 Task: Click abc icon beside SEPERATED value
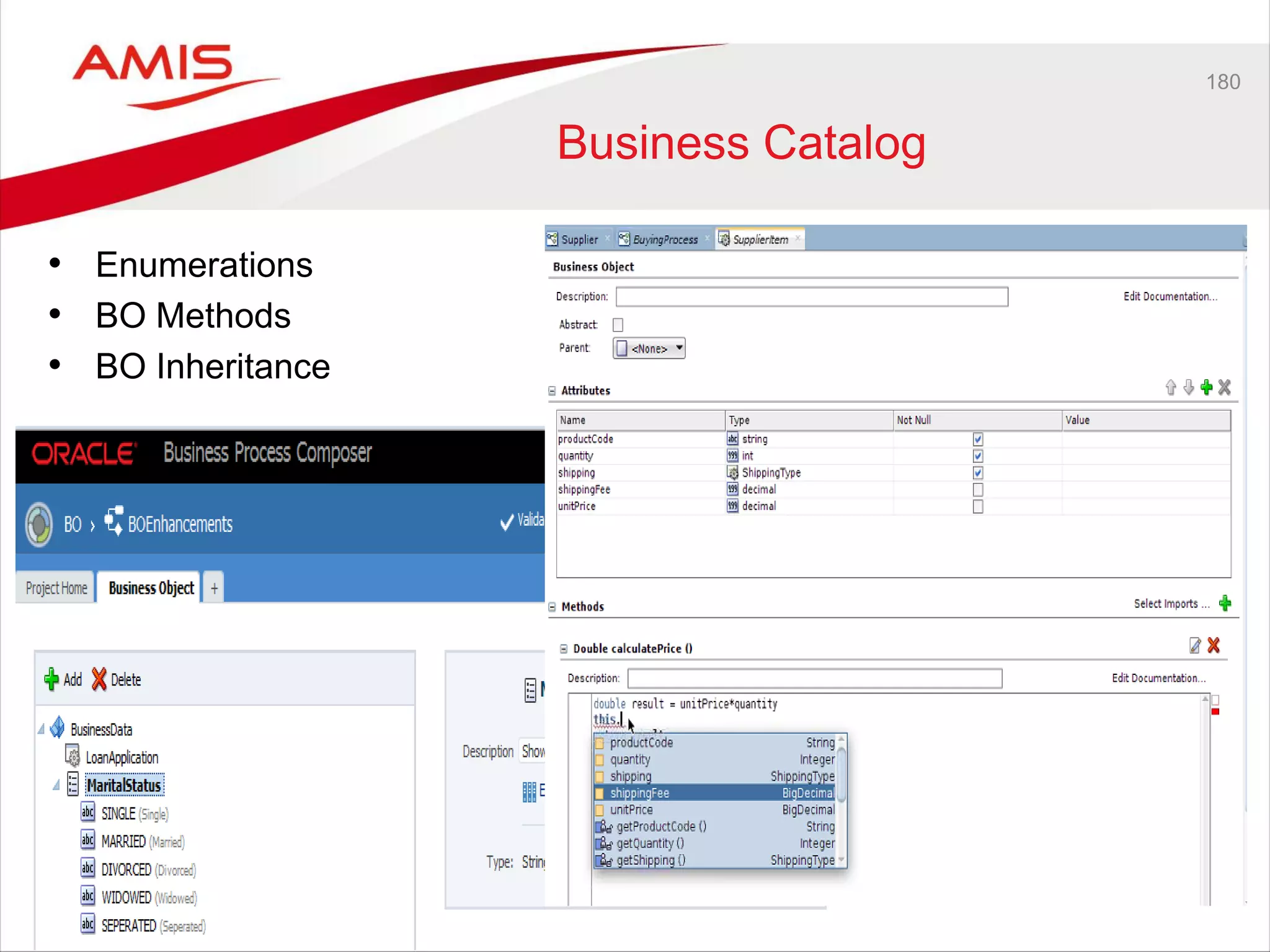pyautogui.click(x=87, y=923)
